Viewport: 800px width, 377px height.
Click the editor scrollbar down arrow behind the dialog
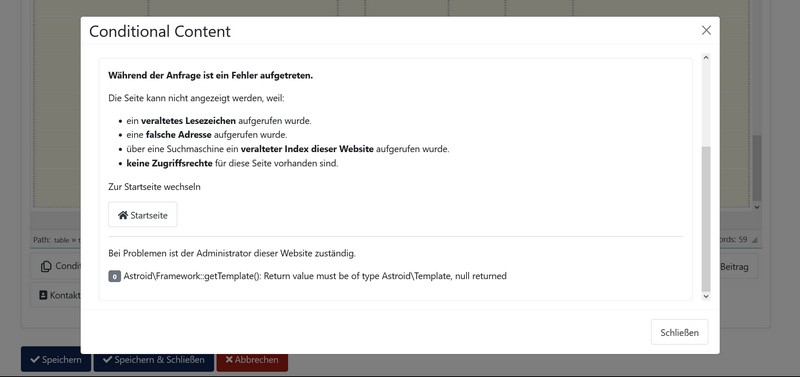click(757, 207)
